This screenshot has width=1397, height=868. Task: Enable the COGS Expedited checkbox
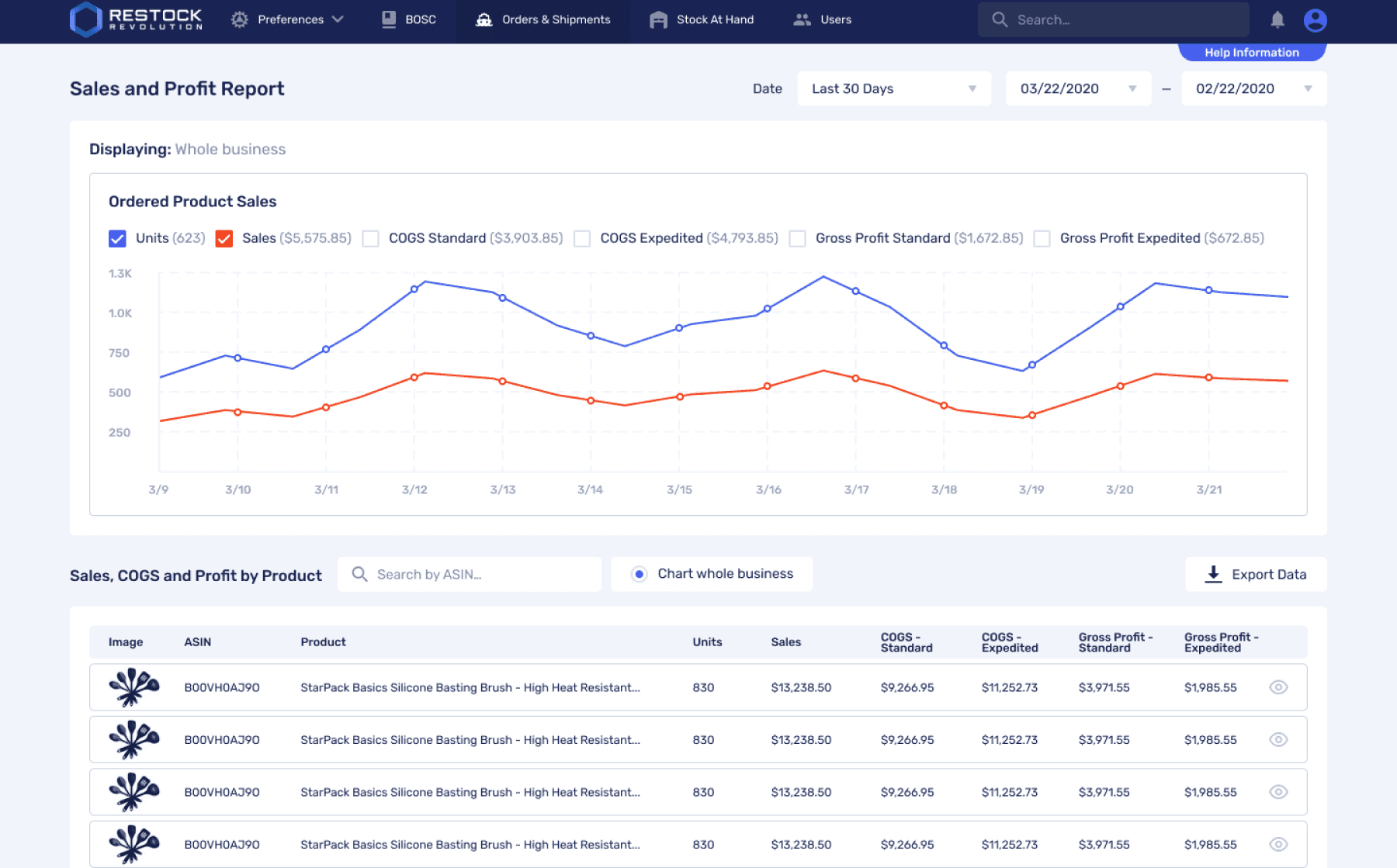[582, 238]
